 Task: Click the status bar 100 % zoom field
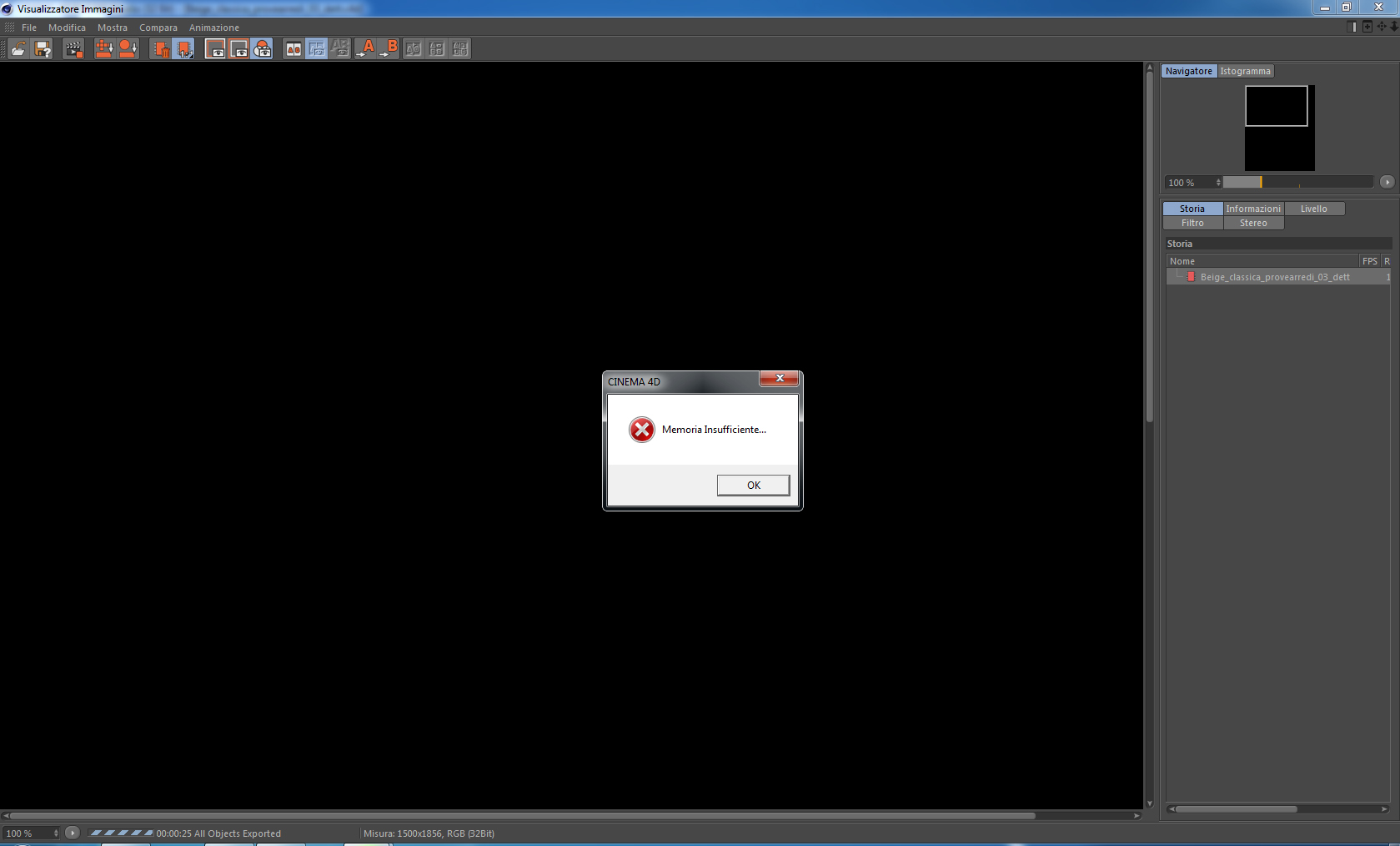point(32,833)
